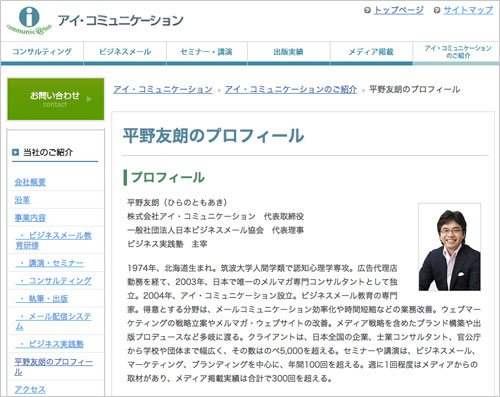
Task: Select the ビジネスメール navigation tab
Action: (x=125, y=52)
